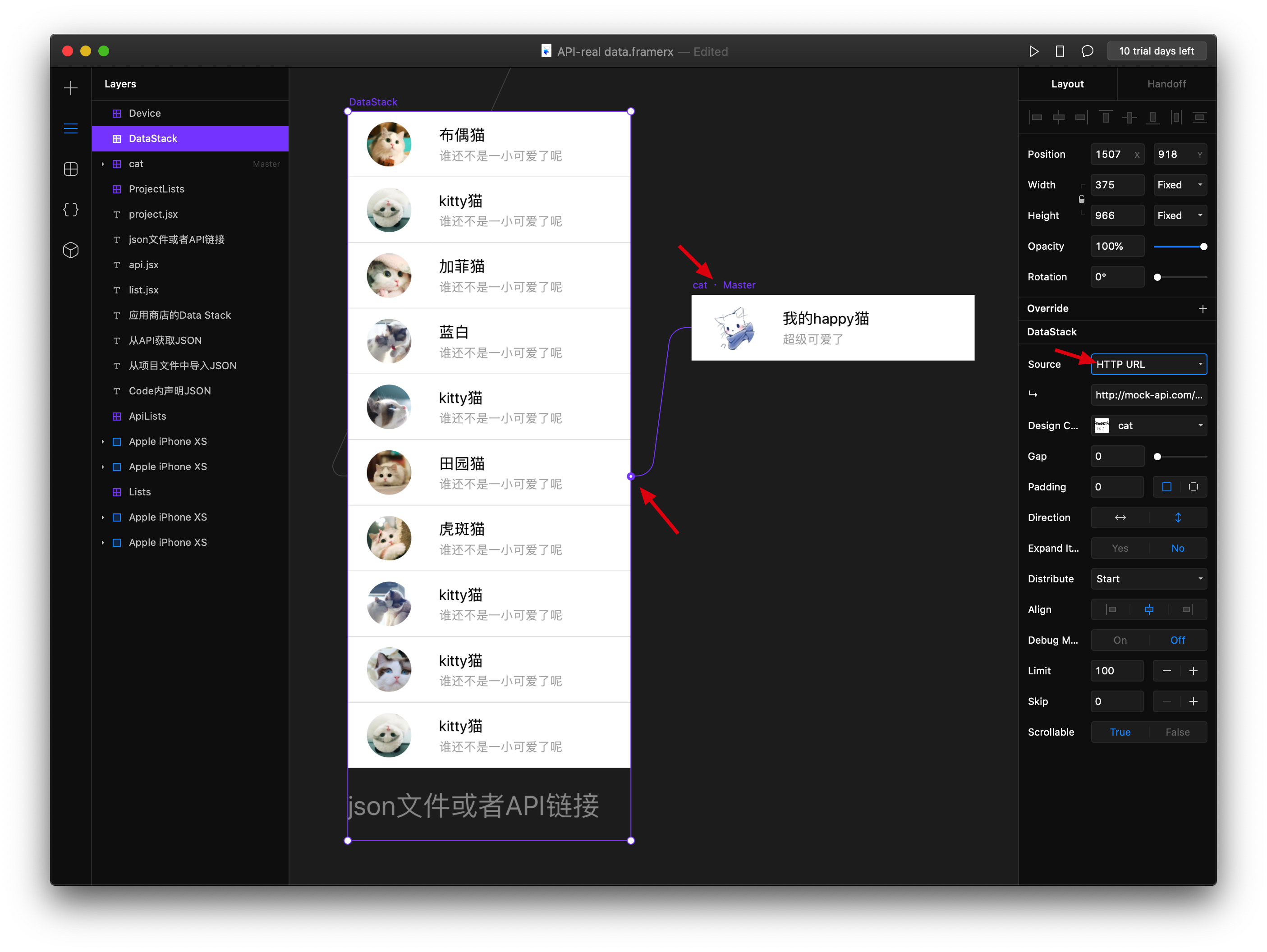The width and height of the screenshot is (1267, 952).
Task: Click the align bottom edges icon
Action: [x=1152, y=117]
